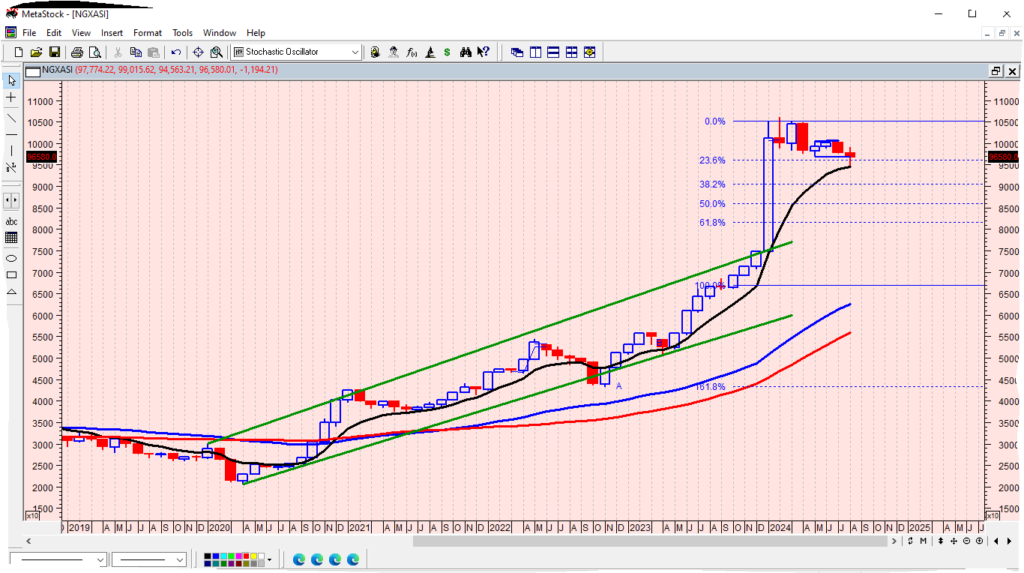
Task: Click the Print icon in toolbar
Action: click(x=74, y=52)
